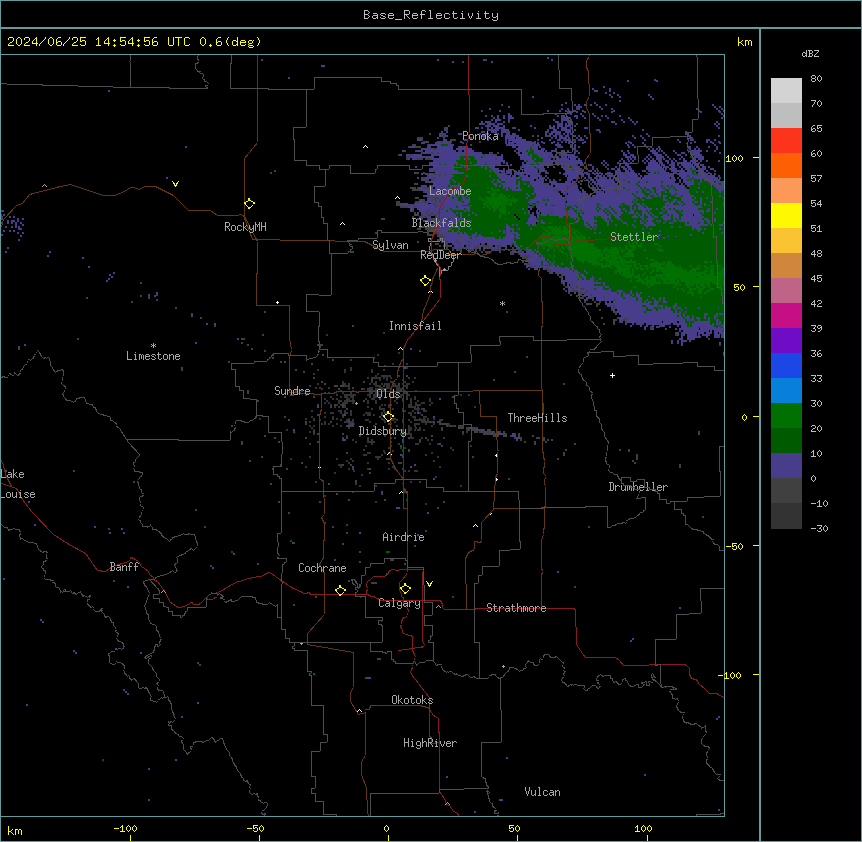Click the Blackfalds town label
This screenshot has width=862, height=842.
pyautogui.click(x=441, y=223)
